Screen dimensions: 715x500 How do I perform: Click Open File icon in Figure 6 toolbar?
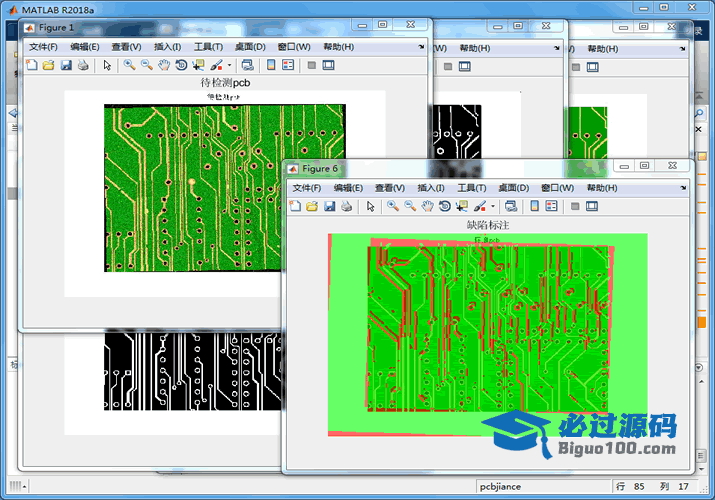coord(311,206)
